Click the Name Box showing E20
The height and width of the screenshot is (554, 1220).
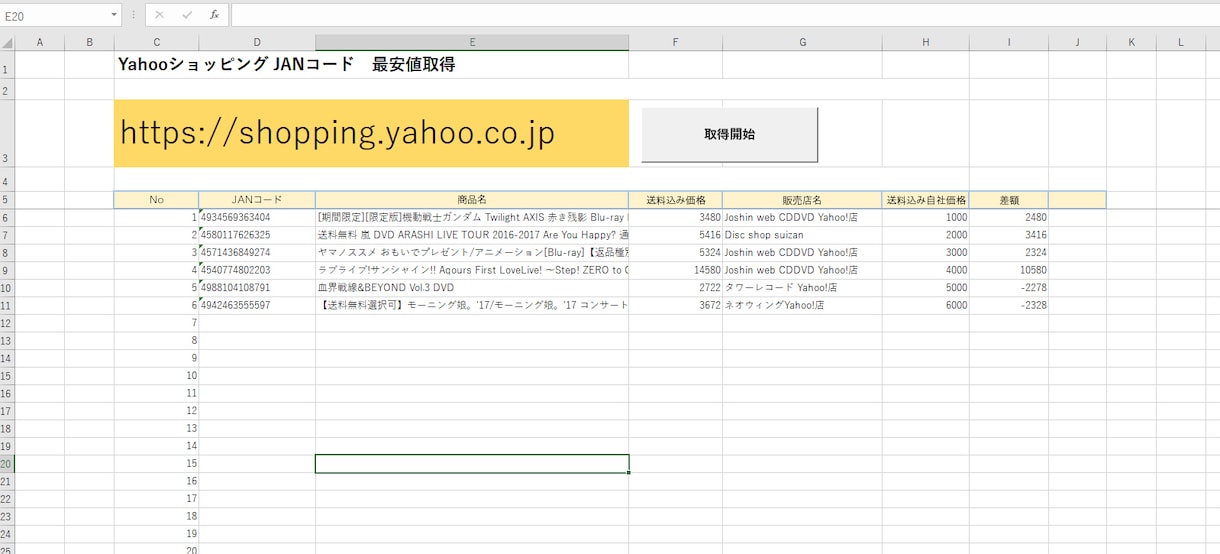coord(54,15)
